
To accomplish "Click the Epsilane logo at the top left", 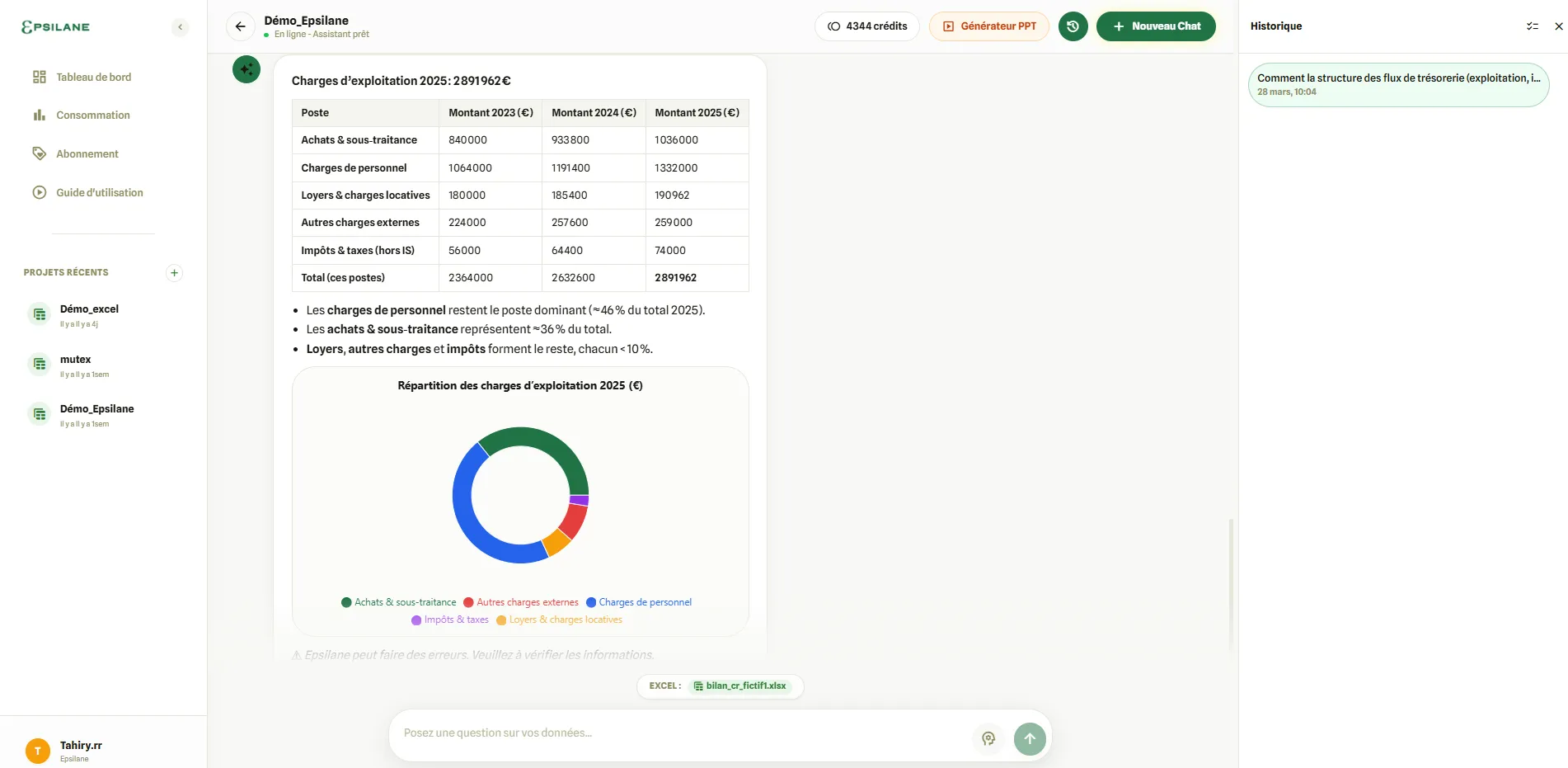I will point(54,26).
